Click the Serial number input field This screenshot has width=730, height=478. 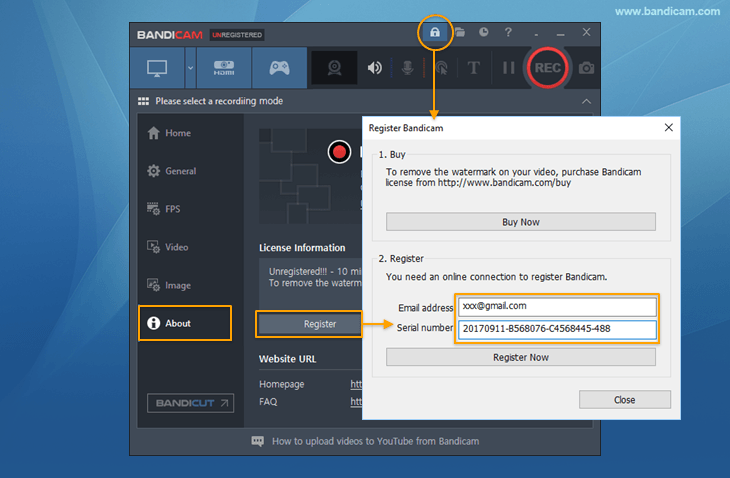557,329
